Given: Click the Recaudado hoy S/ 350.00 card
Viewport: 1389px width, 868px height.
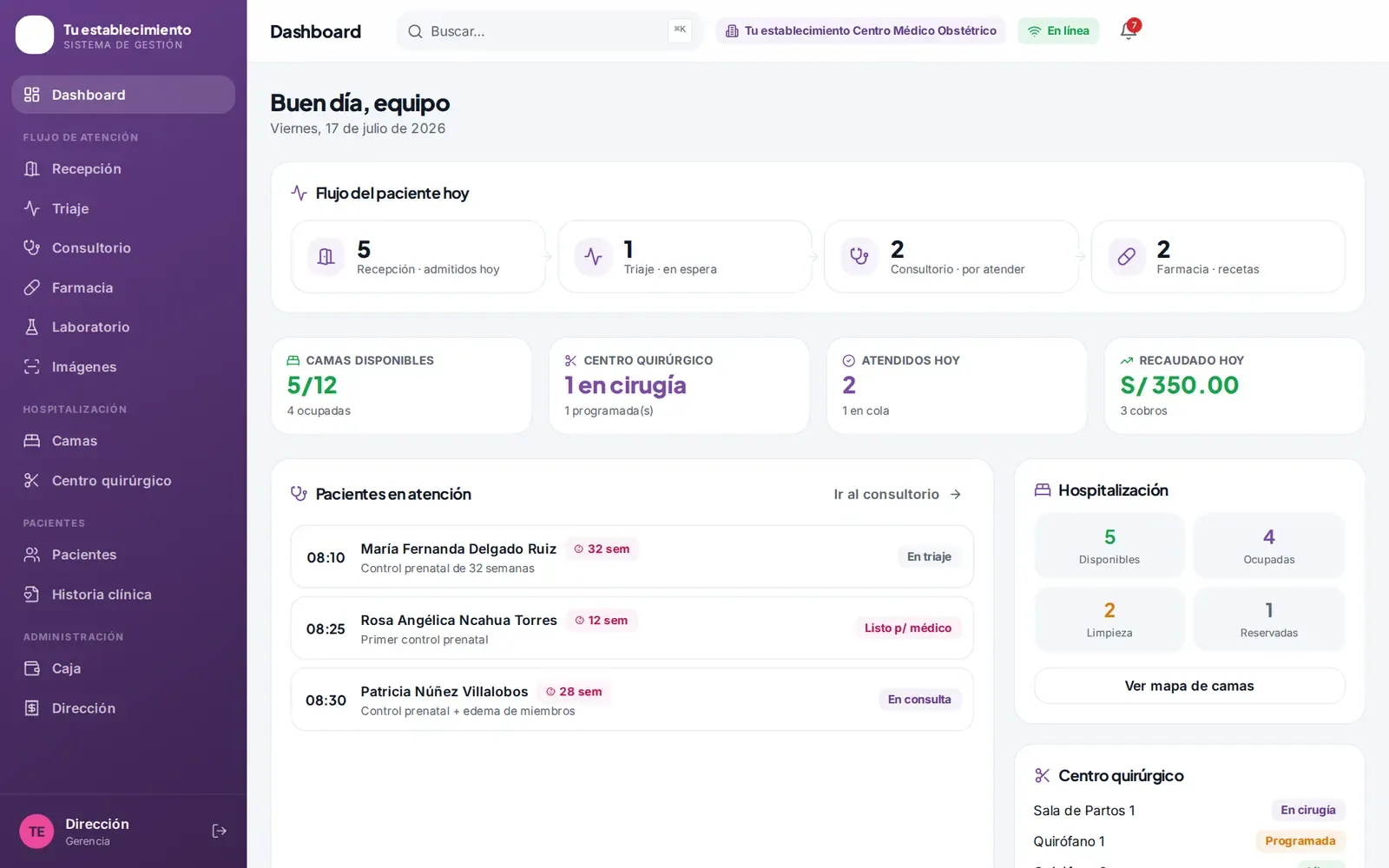Looking at the screenshot, I should (x=1234, y=386).
